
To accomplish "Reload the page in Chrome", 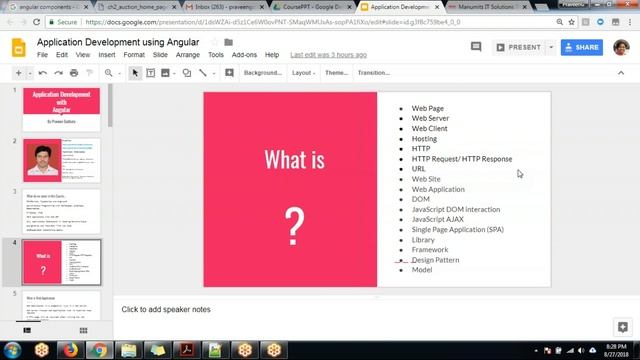I will click(36, 22).
